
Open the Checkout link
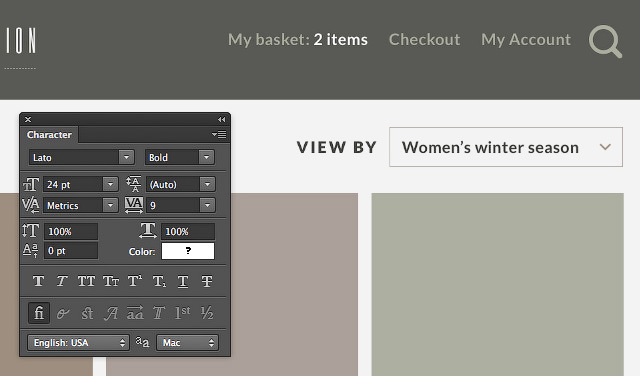(424, 40)
